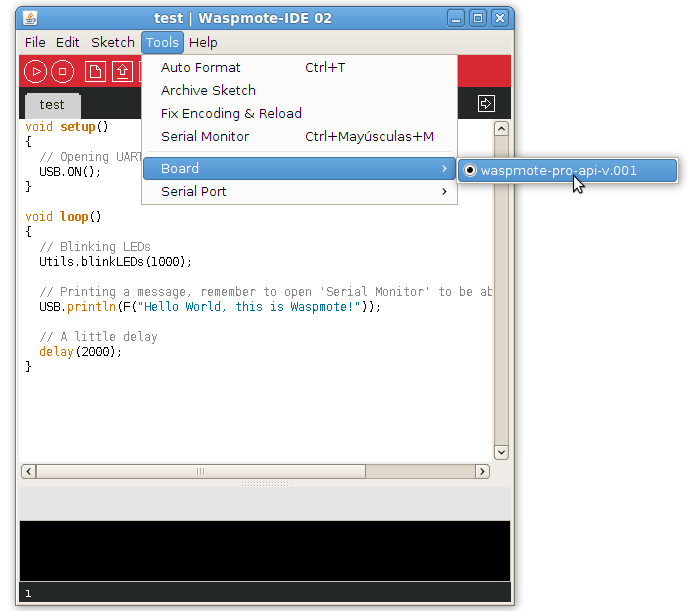691x611 pixels.
Task: Open Serial Monitor from the Tools menu
Action: click(299, 137)
